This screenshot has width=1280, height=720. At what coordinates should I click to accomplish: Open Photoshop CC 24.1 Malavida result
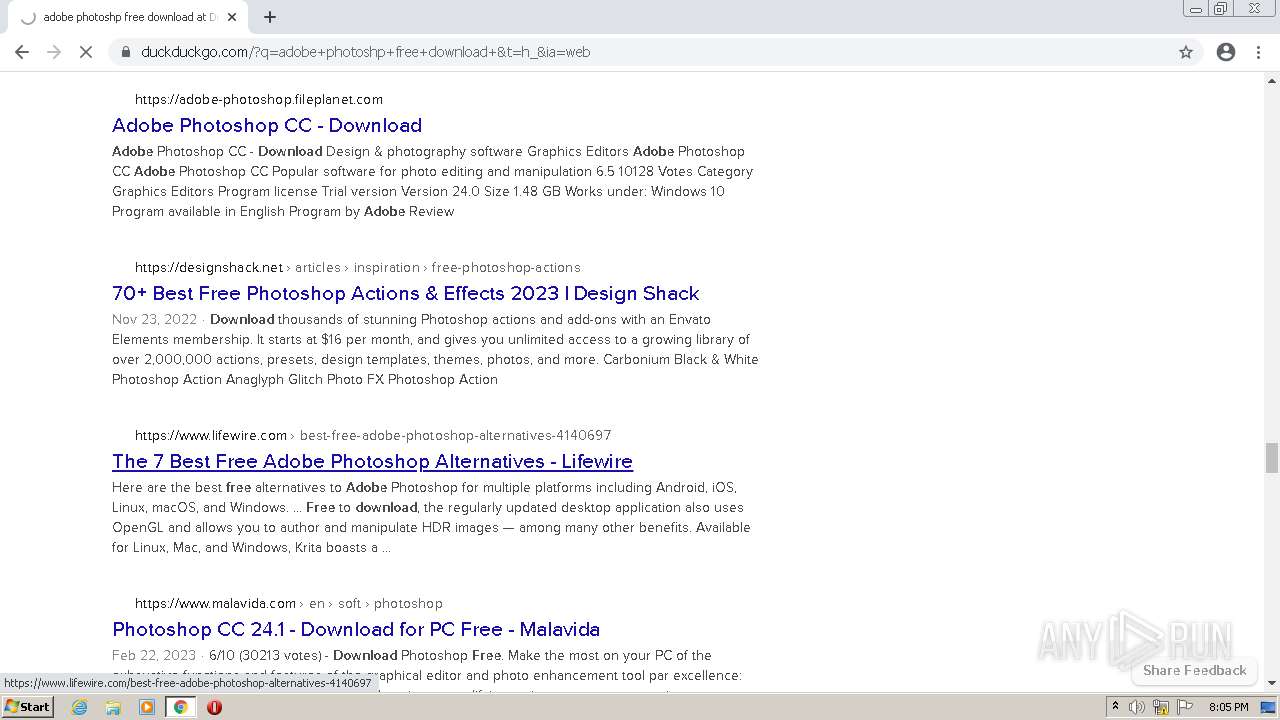pos(356,629)
